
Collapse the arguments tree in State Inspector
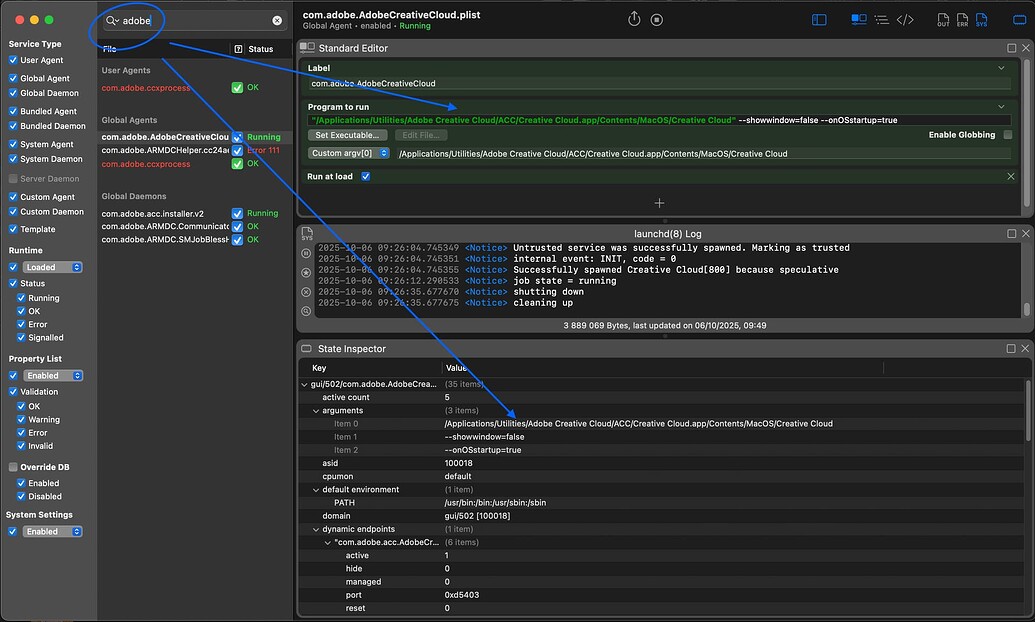314,410
